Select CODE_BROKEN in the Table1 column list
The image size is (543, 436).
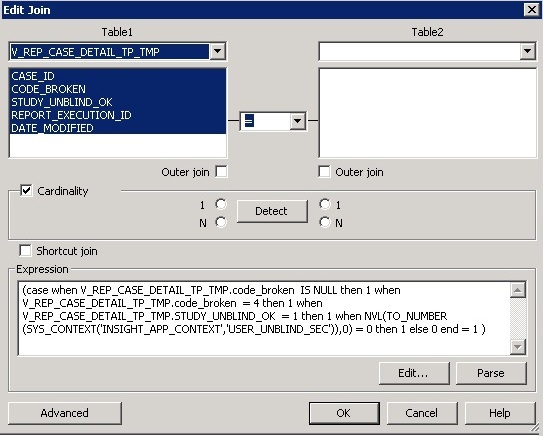(118, 89)
